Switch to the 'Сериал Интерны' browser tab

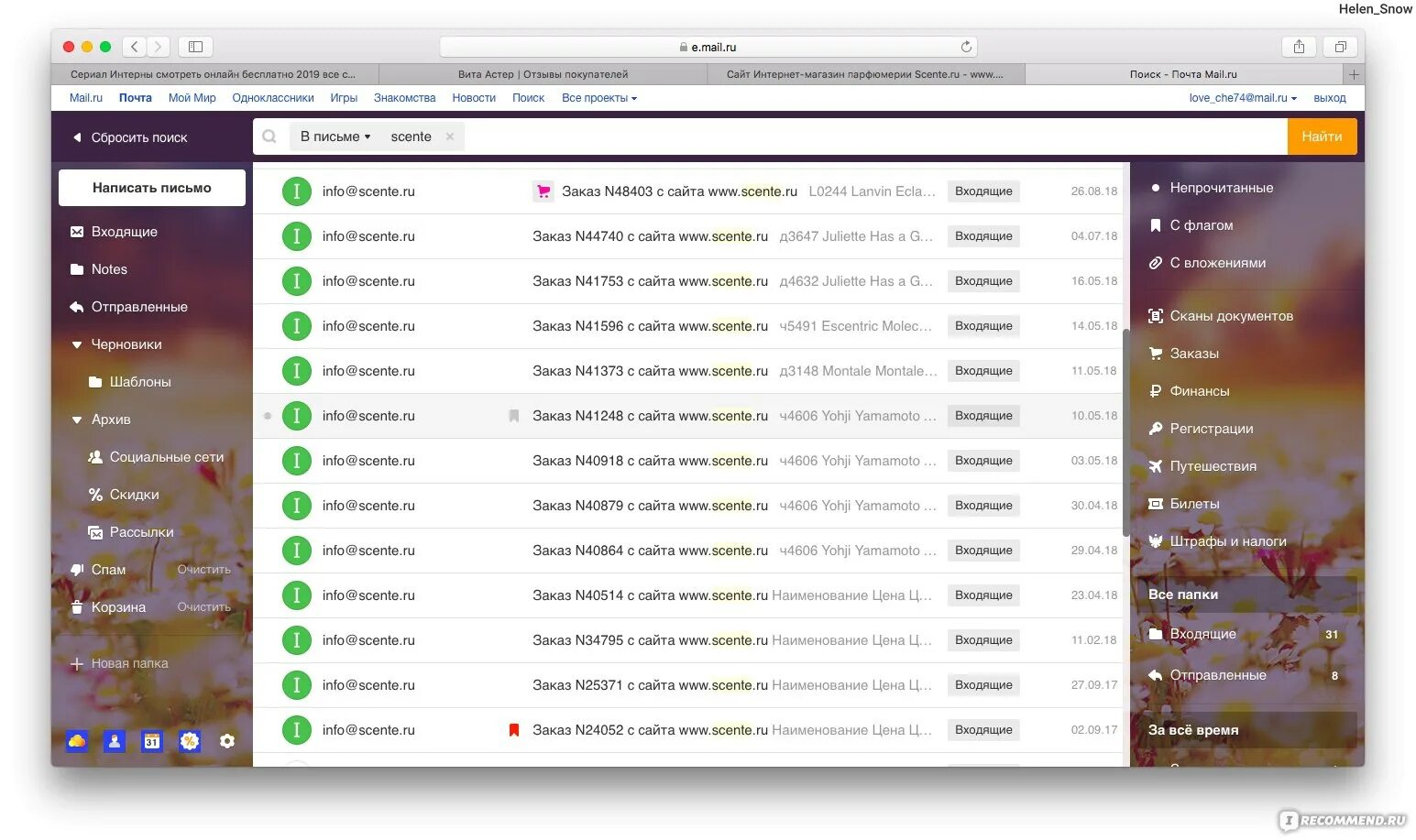(x=214, y=74)
